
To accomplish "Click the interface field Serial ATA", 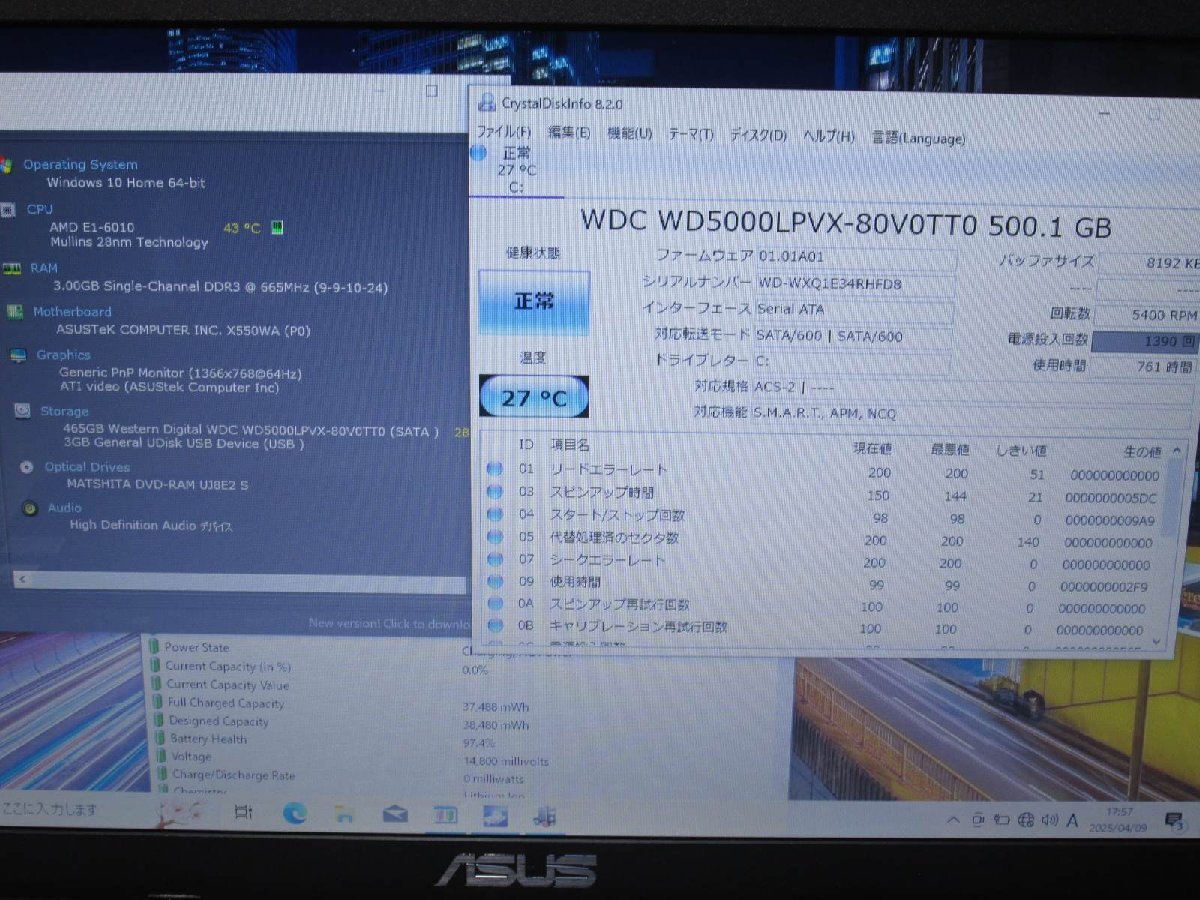I will tap(855, 310).
